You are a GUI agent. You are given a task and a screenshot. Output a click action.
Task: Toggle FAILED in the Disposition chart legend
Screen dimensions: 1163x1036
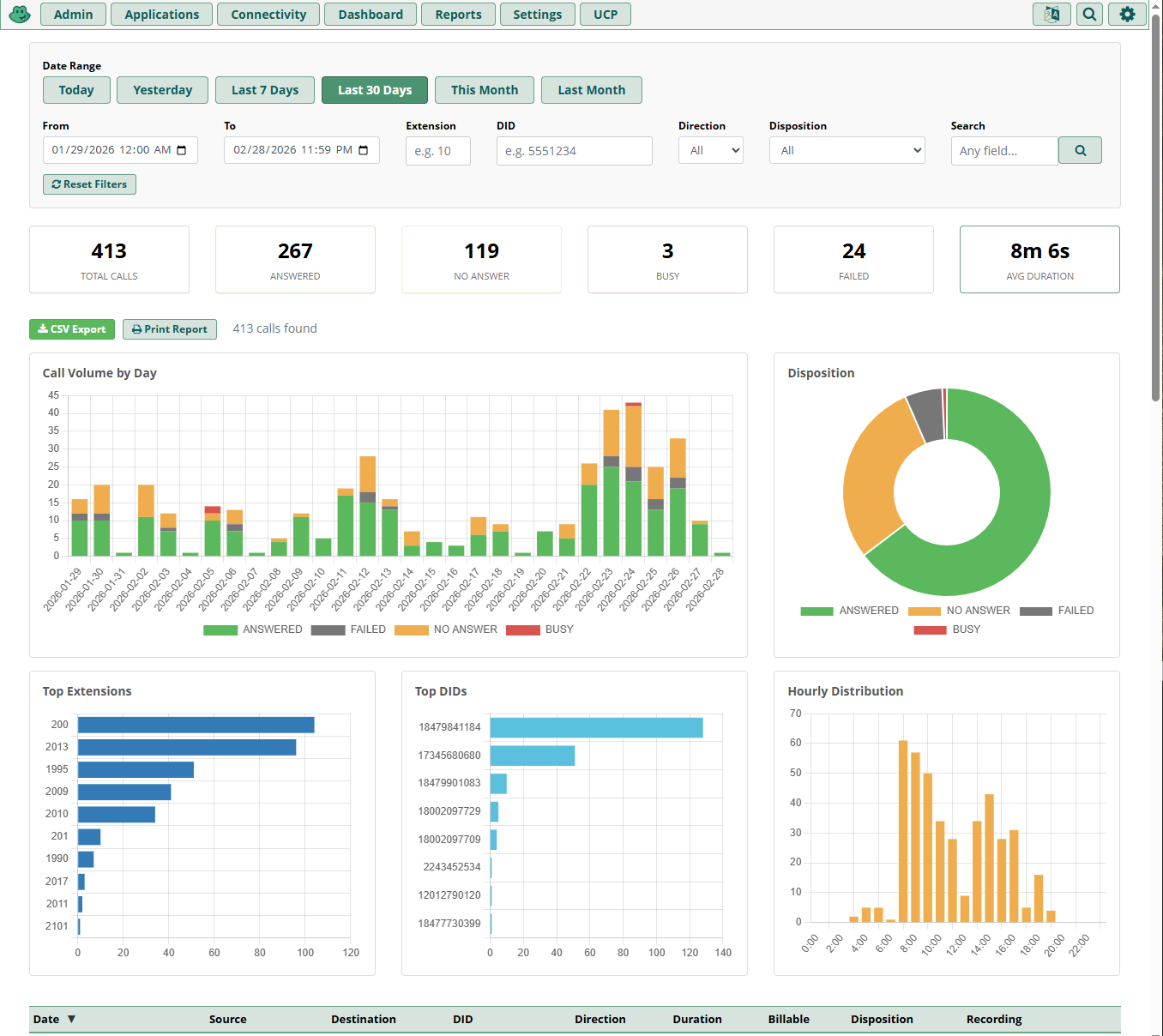(1058, 610)
